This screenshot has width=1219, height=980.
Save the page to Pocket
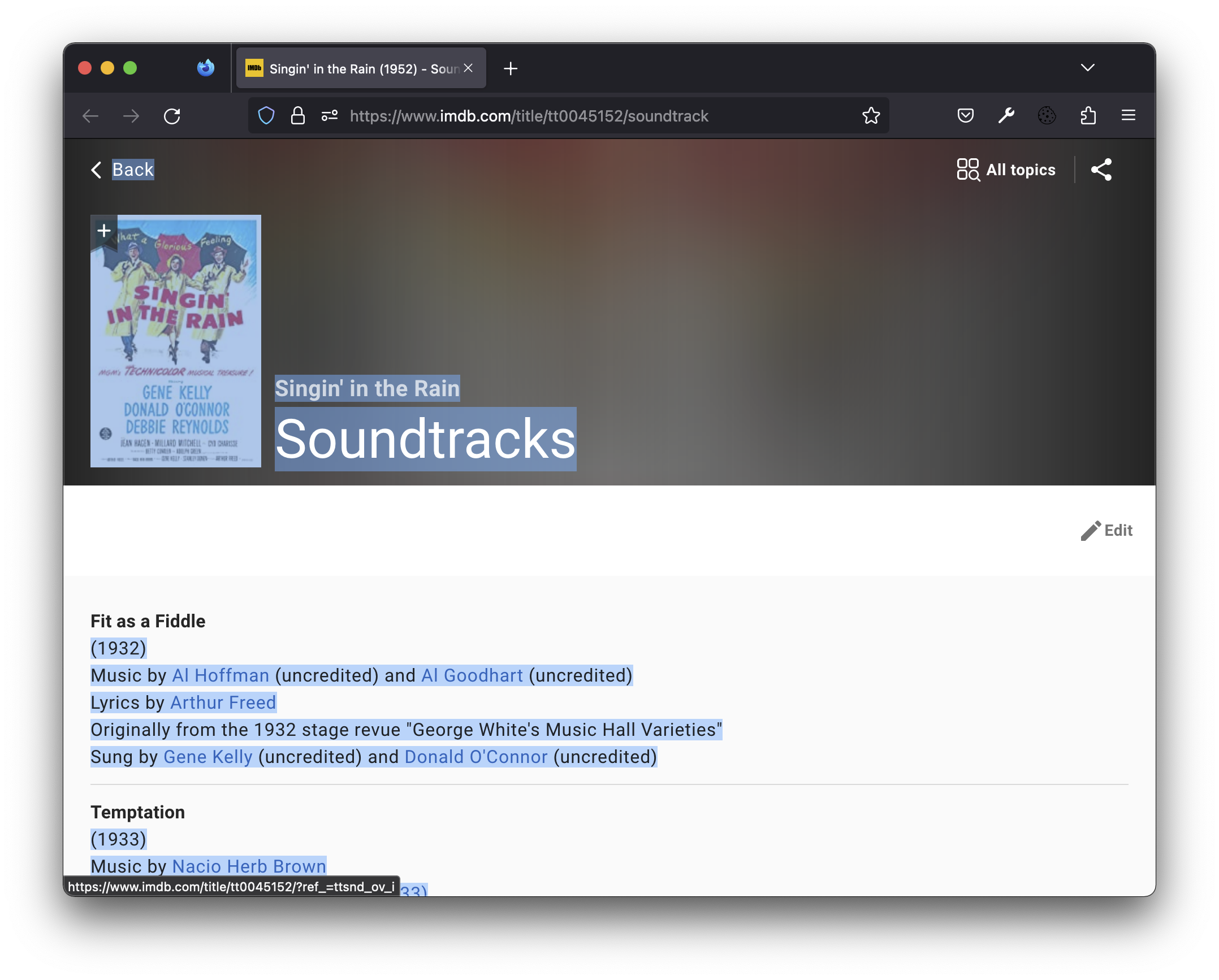pyautogui.click(x=965, y=115)
